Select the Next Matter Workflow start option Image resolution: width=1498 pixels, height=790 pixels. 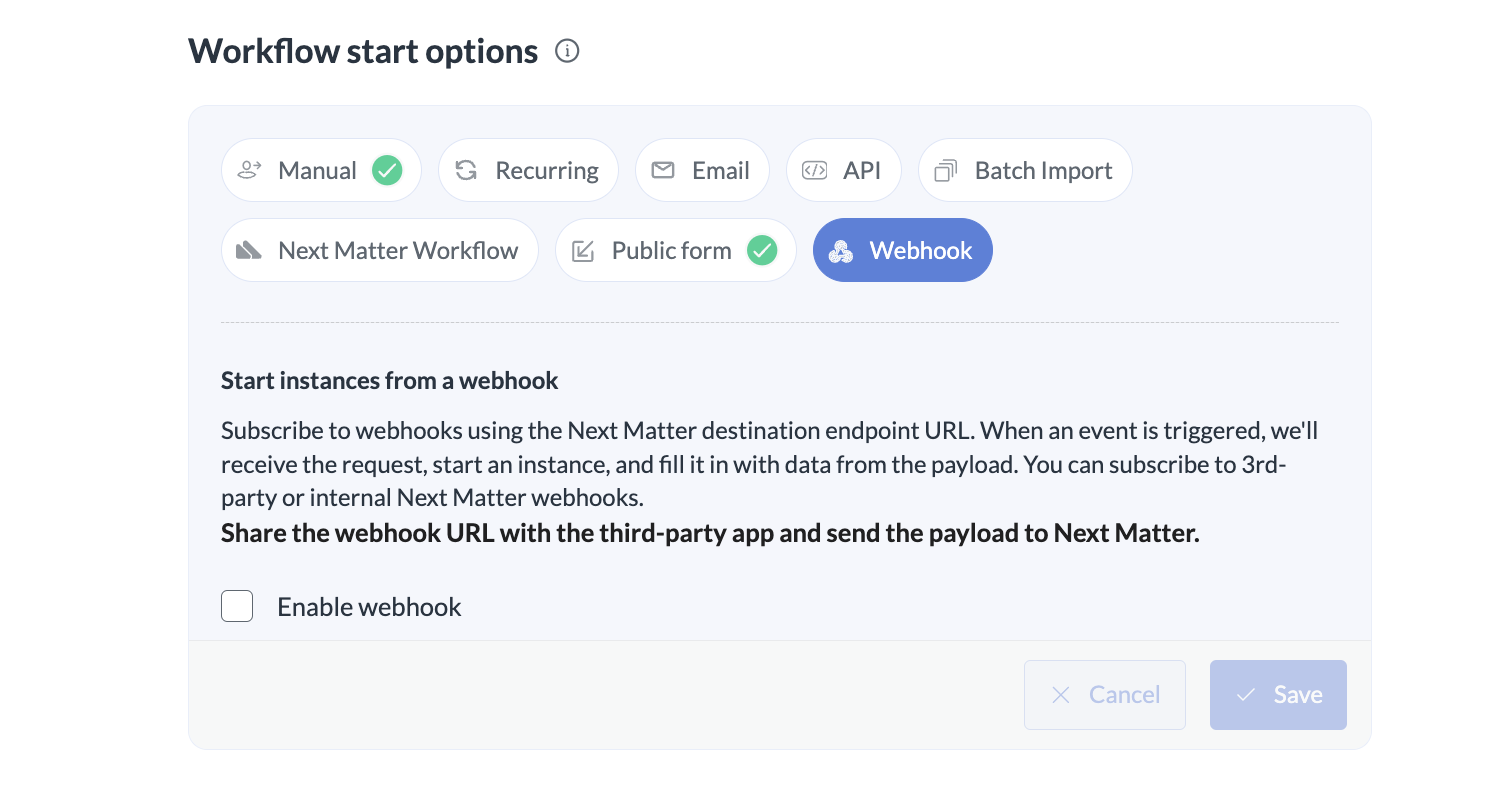tap(380, 250)
